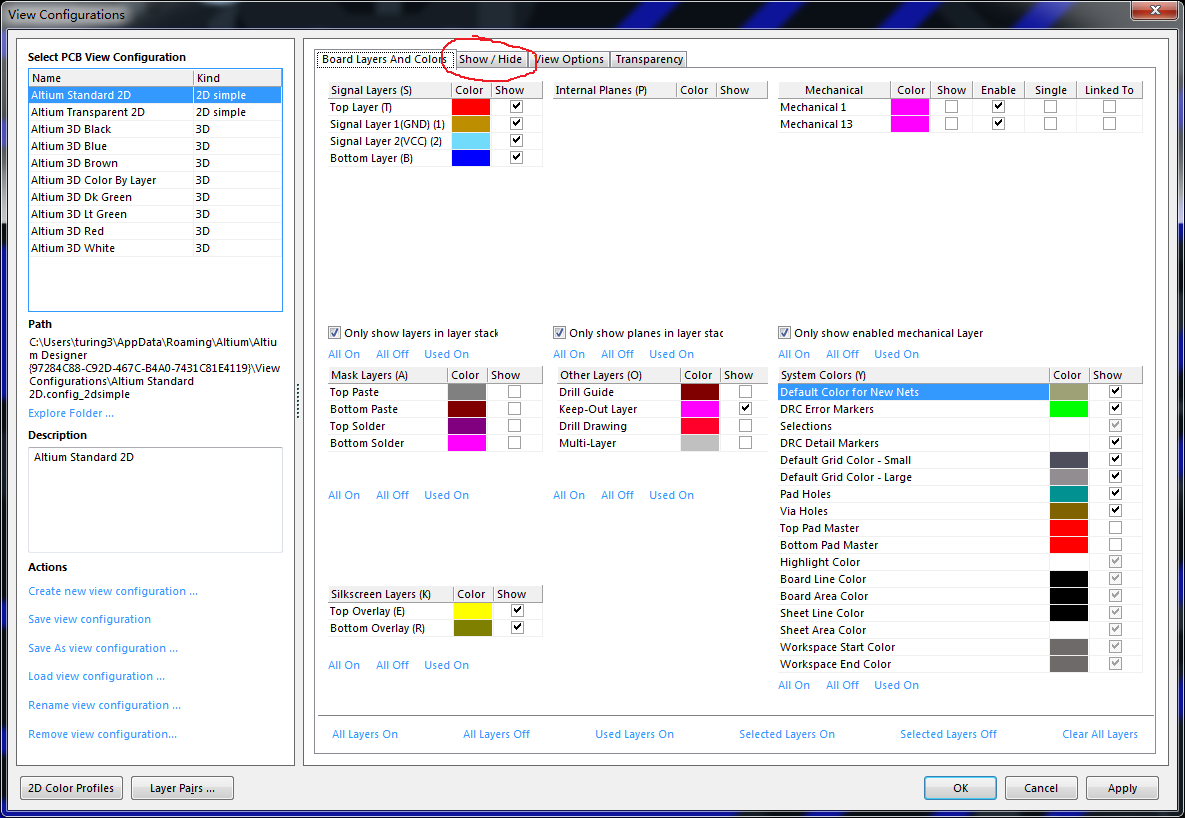Click Signal Layer 2(VCC) cyan swatch
This screenshot has width=1185, height=818.
471,141
